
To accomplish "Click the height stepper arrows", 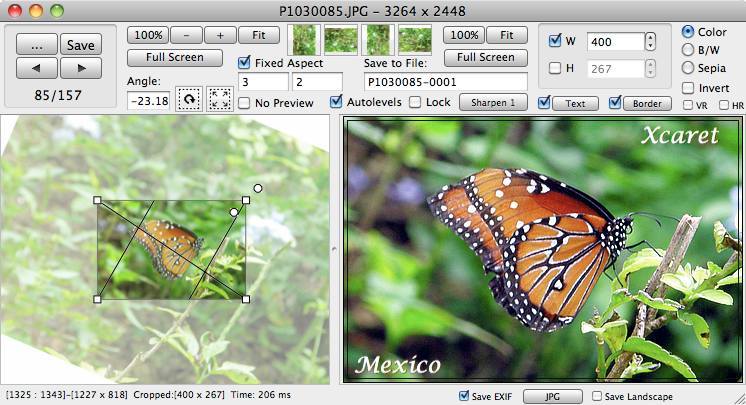I will (650, 69).
